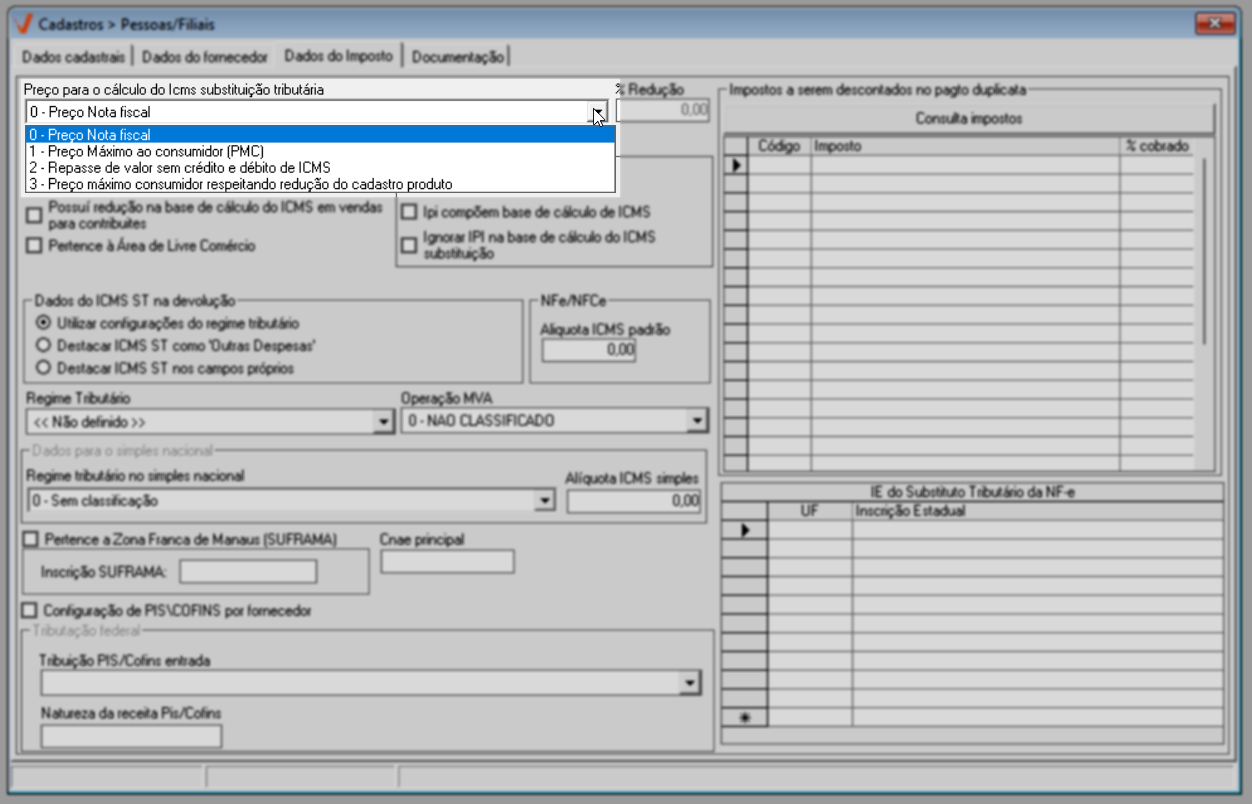This screenshot has width=1252, height=804.
Task: Click the Cnae principal input field
Action: click(447, 562)
